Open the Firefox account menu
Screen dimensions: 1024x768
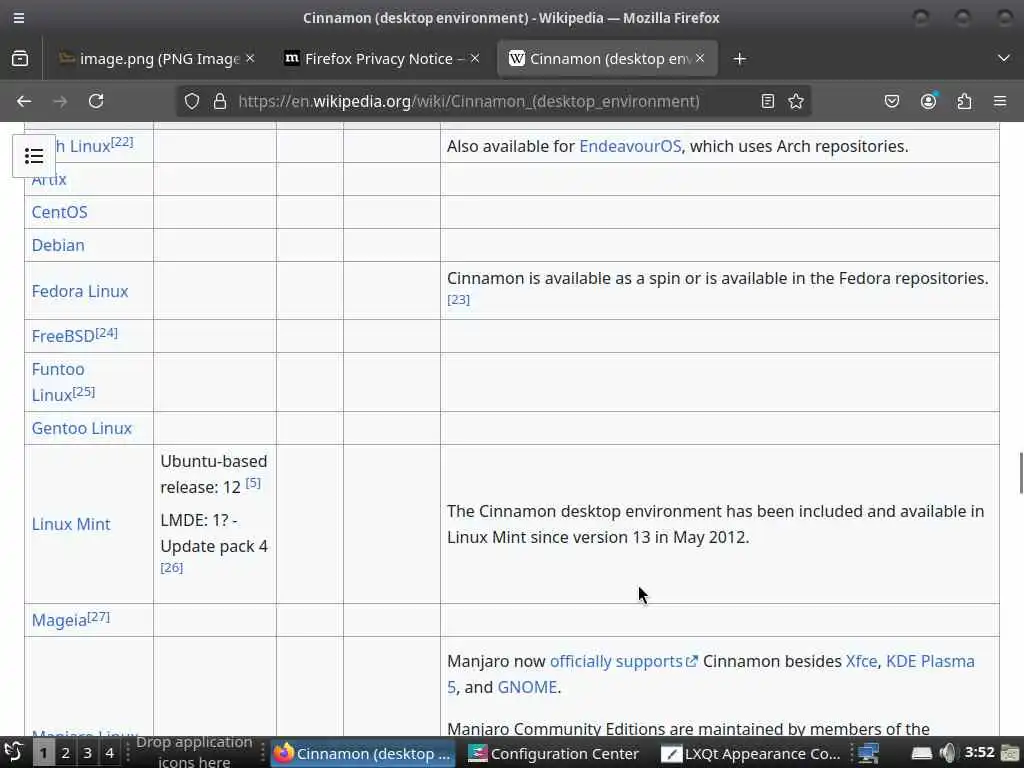928,101
